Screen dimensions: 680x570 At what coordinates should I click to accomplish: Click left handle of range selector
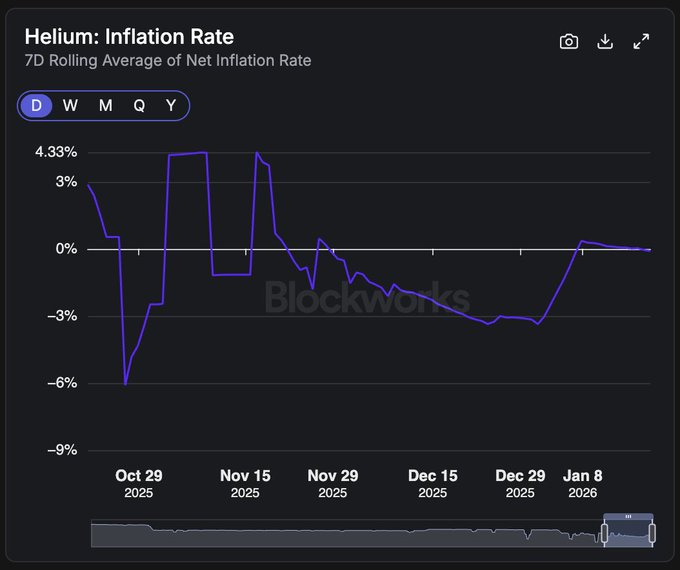tap(605, 533)
